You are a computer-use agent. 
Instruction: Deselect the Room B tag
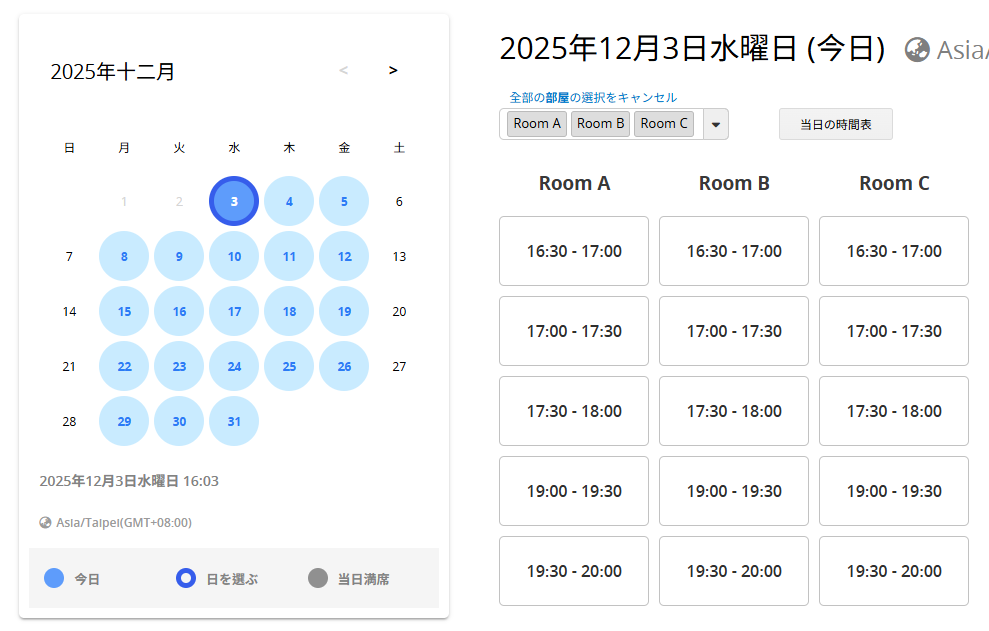point(600,124)
